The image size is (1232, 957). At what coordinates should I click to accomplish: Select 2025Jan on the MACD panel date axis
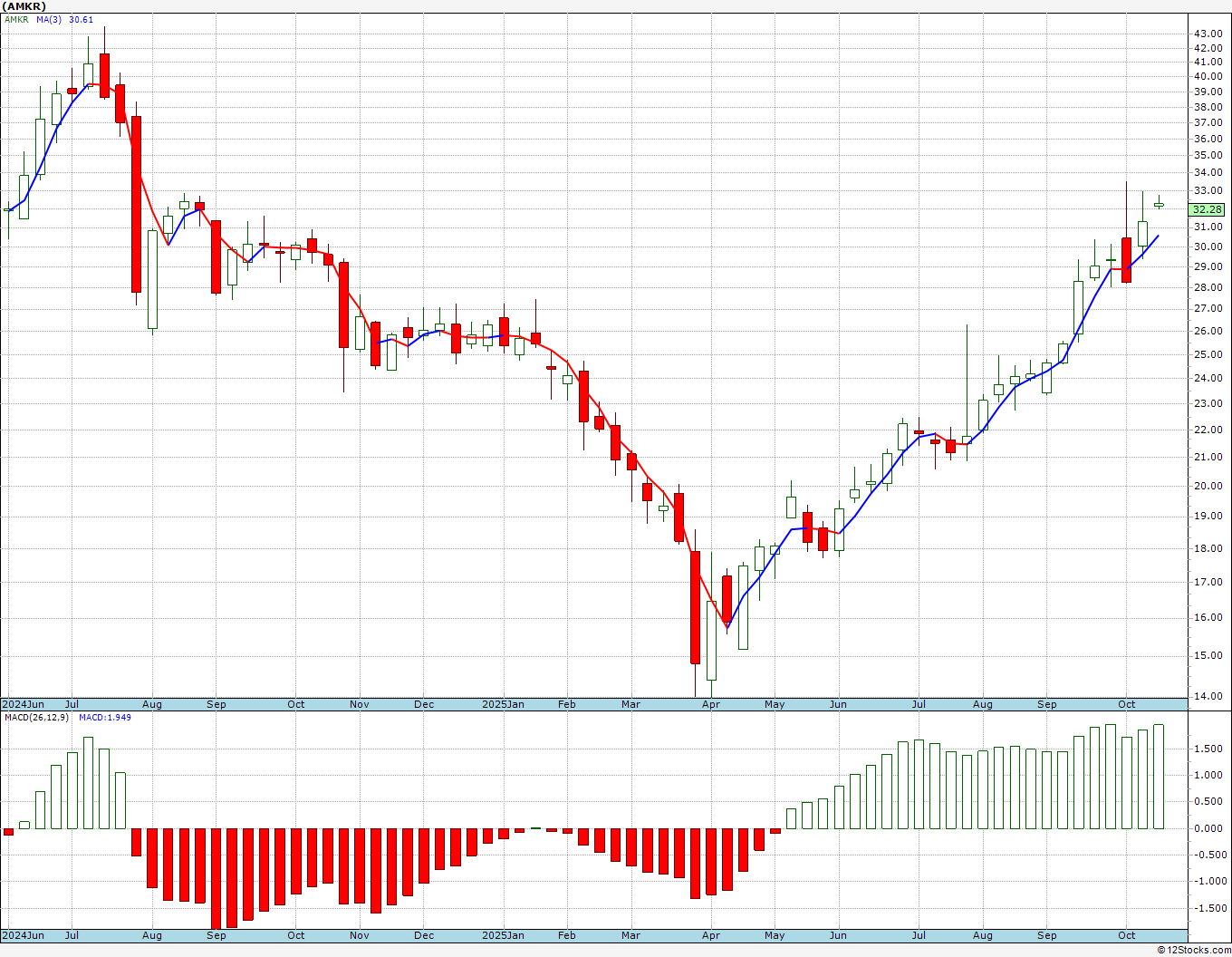tap(503, 935)
